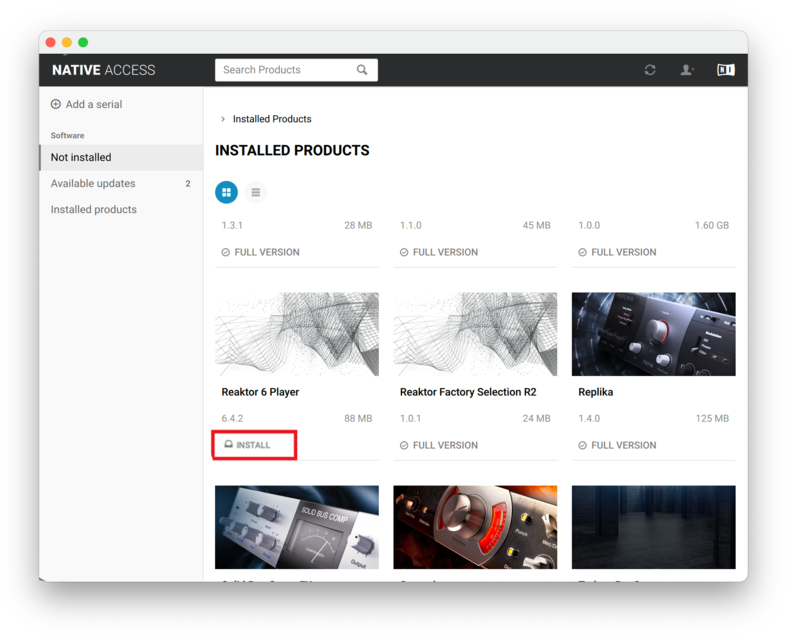
Task: Click the checkmark icon under Replika
Action: click(x=582, y=445)
